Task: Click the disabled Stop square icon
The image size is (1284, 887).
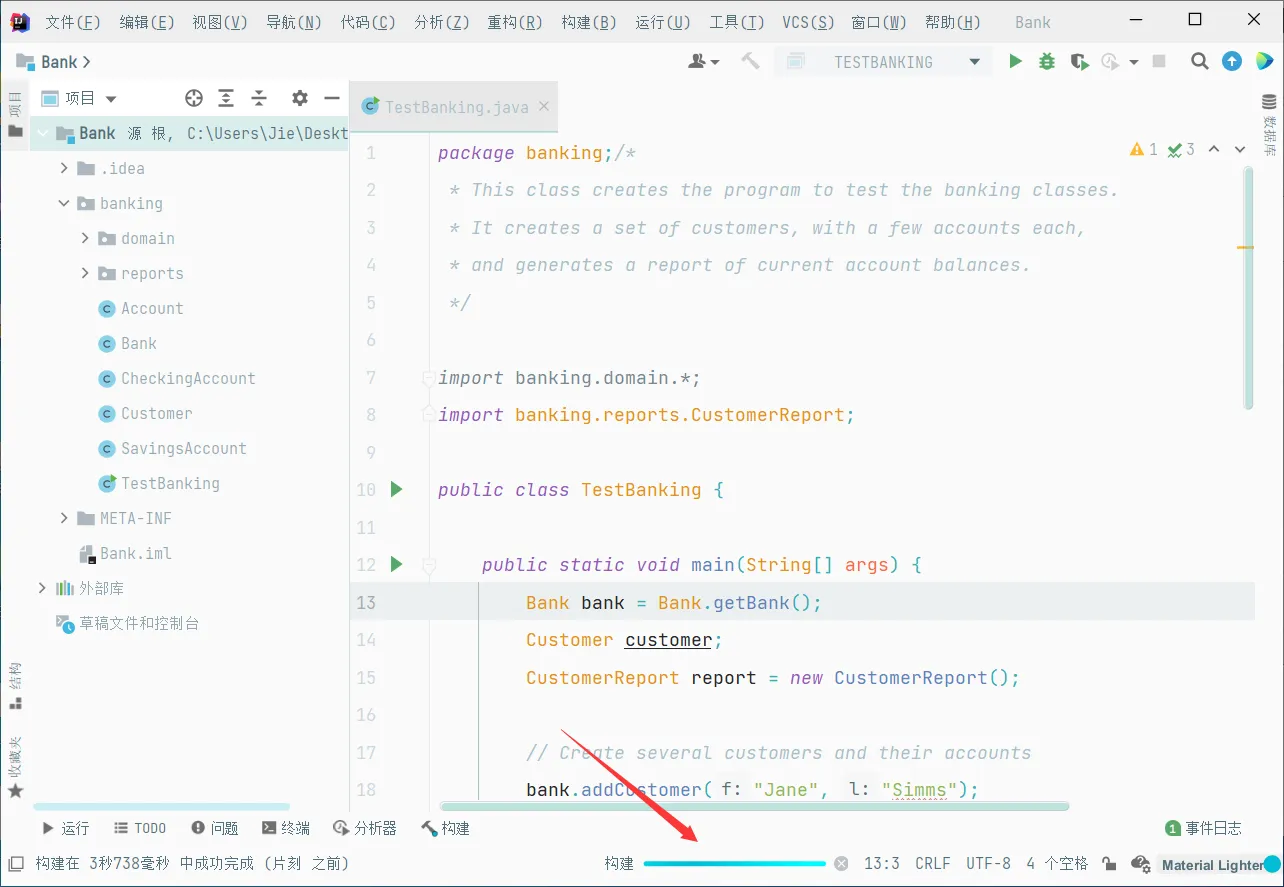Action: (x=1159, y=62)
